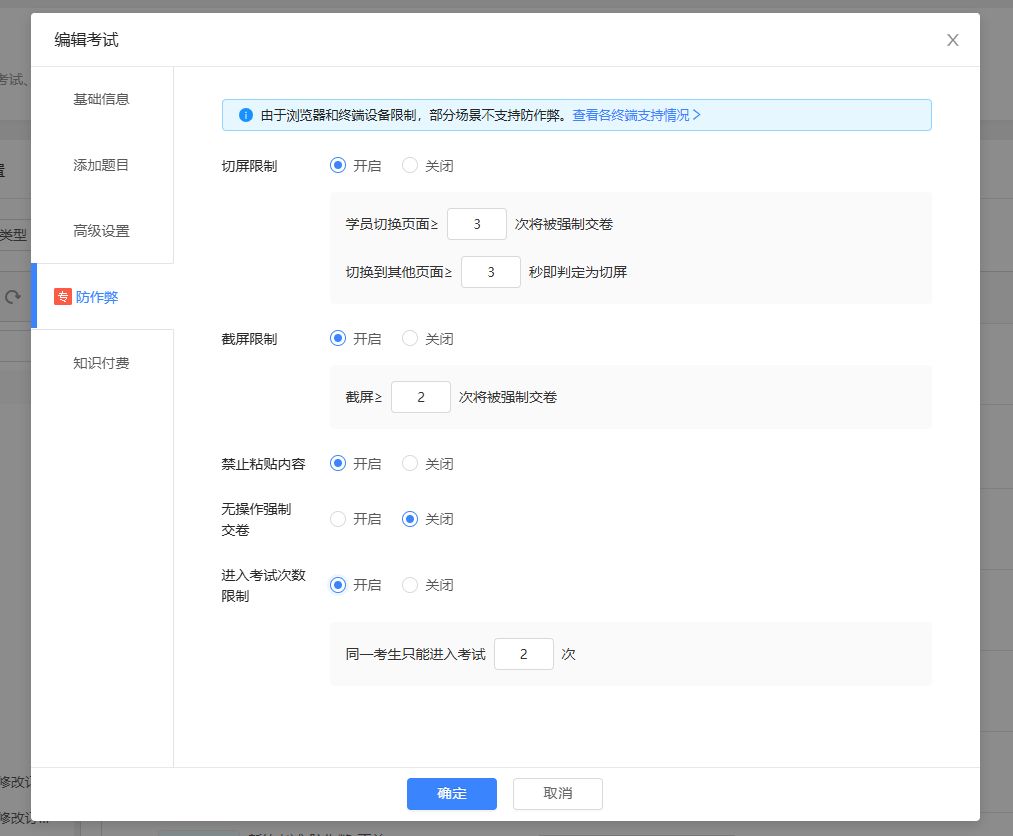1013x836 pixels.
Task: Click the 截屏 count input box
Action: tap(420, 397)
